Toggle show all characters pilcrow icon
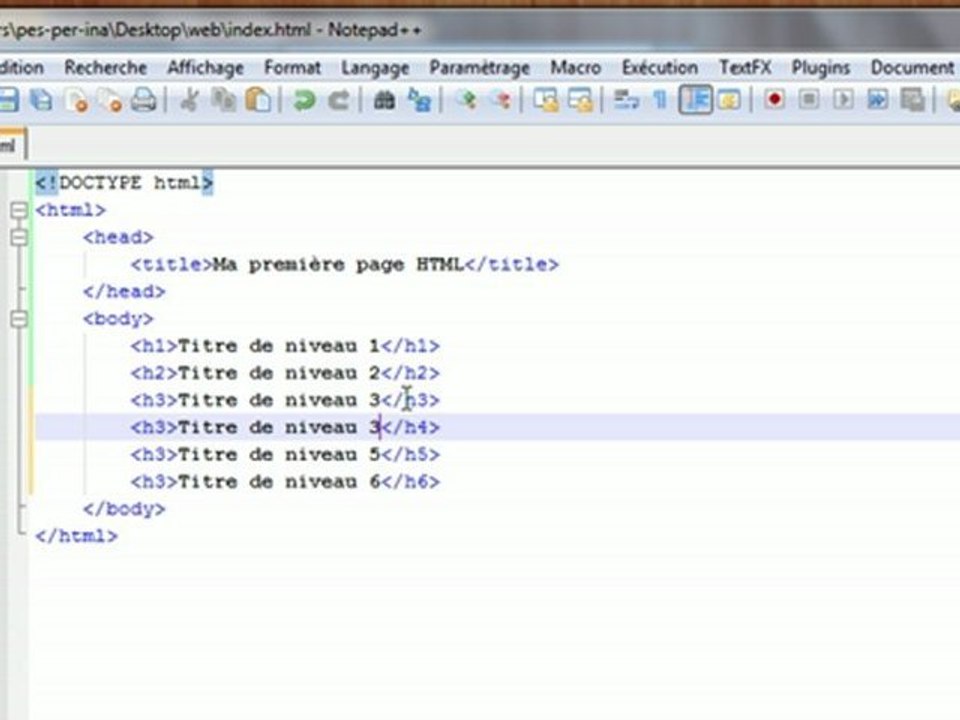Screen dimensions: 960x720 (660, 100)
